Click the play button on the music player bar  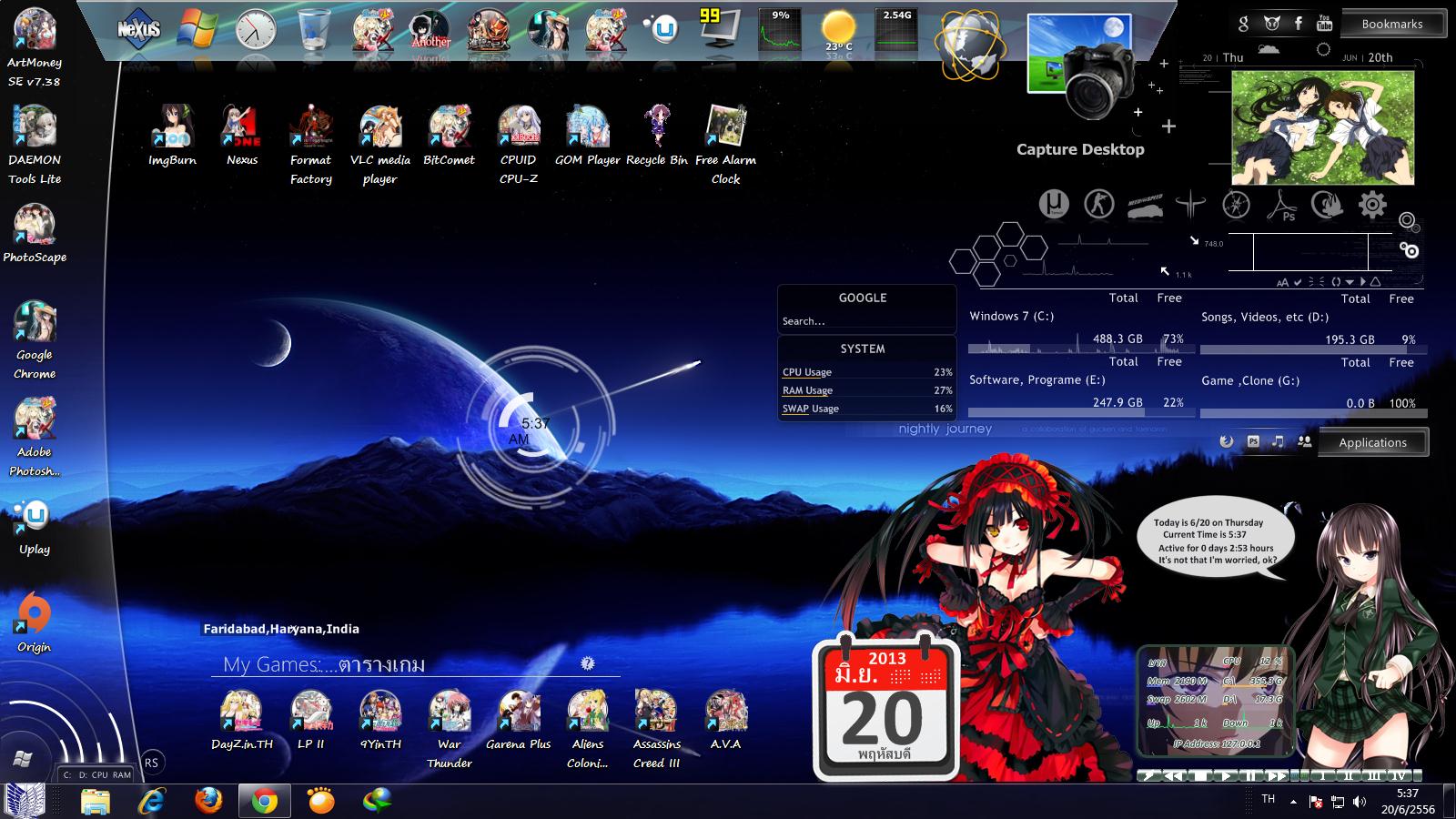pyautogui.click(x=1228, y=776)
